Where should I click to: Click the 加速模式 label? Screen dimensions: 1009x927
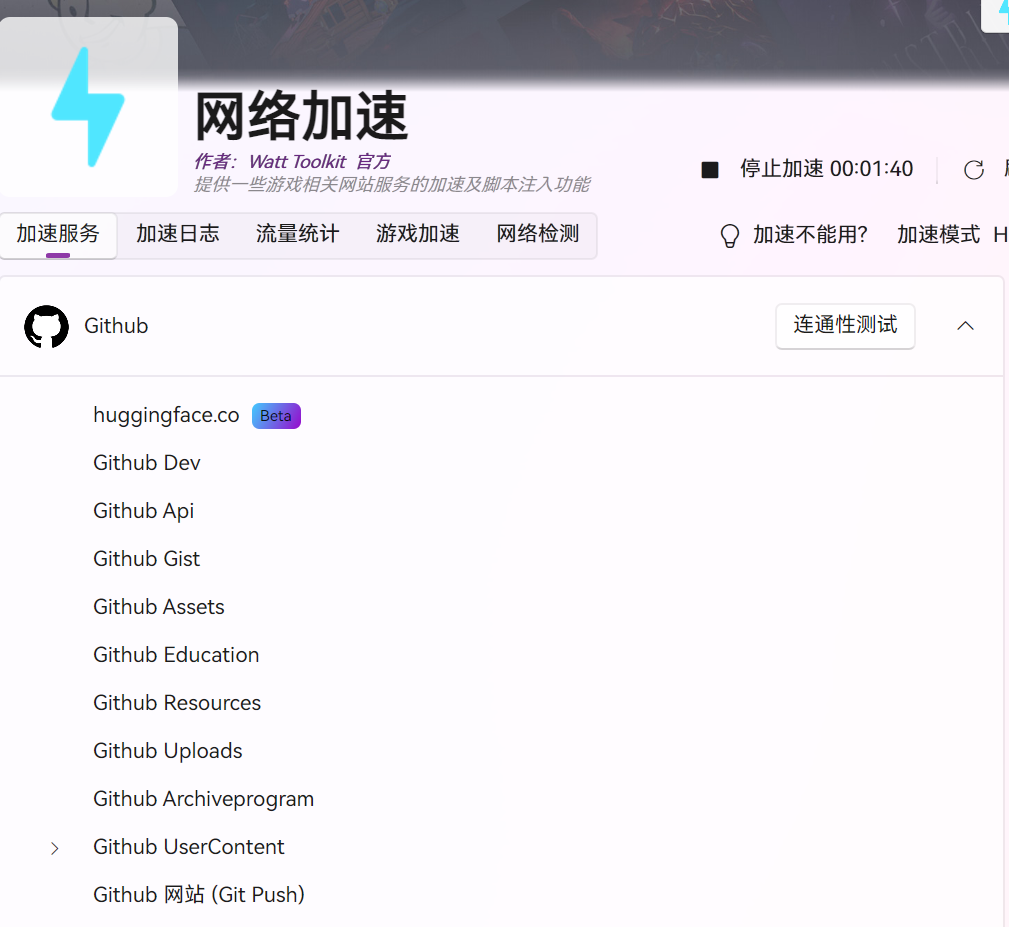938,235
